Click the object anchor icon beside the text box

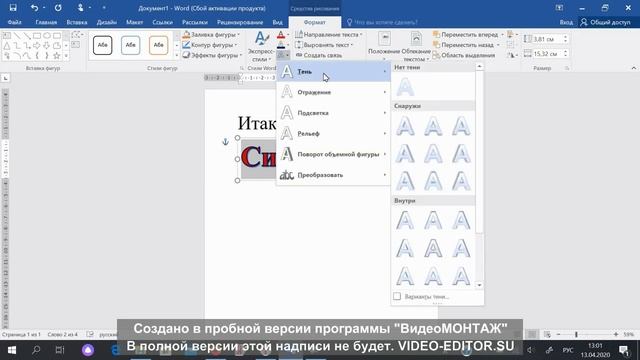coord(225,142)
